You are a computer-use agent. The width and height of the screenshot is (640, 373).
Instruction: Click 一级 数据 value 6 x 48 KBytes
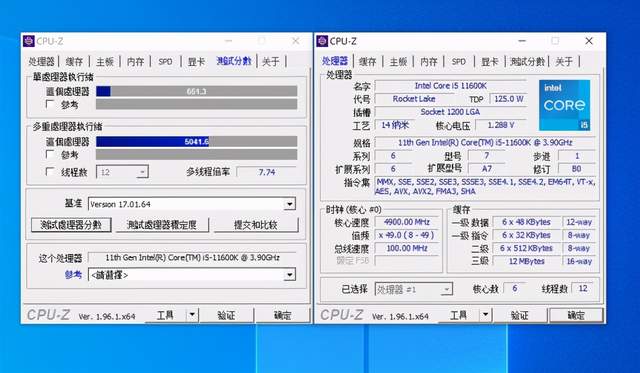(x=526, y=222)
